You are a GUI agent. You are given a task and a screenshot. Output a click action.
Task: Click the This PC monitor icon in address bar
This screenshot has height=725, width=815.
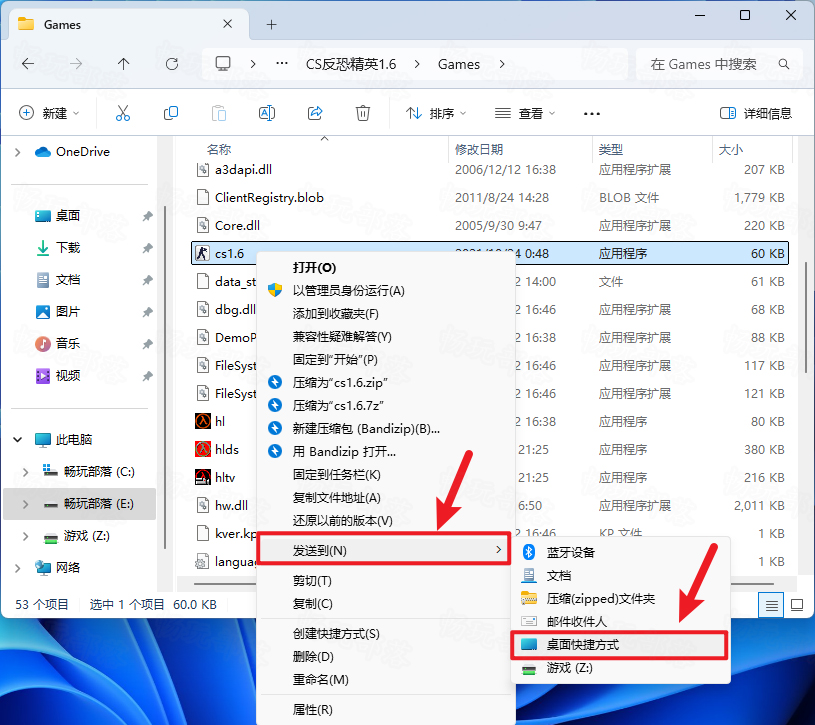point(223,63)
